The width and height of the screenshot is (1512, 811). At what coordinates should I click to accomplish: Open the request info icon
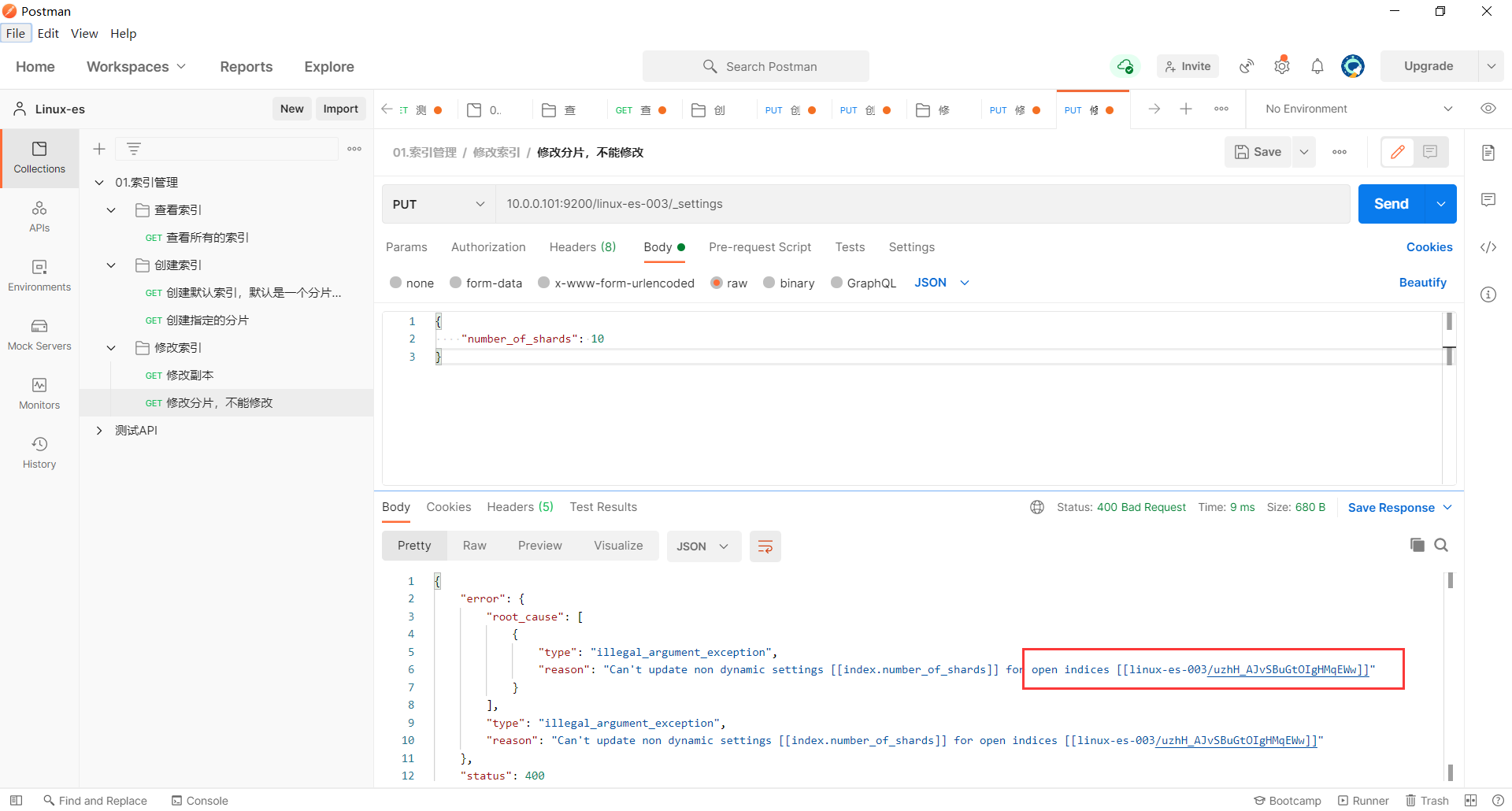tap(1488, 294)
